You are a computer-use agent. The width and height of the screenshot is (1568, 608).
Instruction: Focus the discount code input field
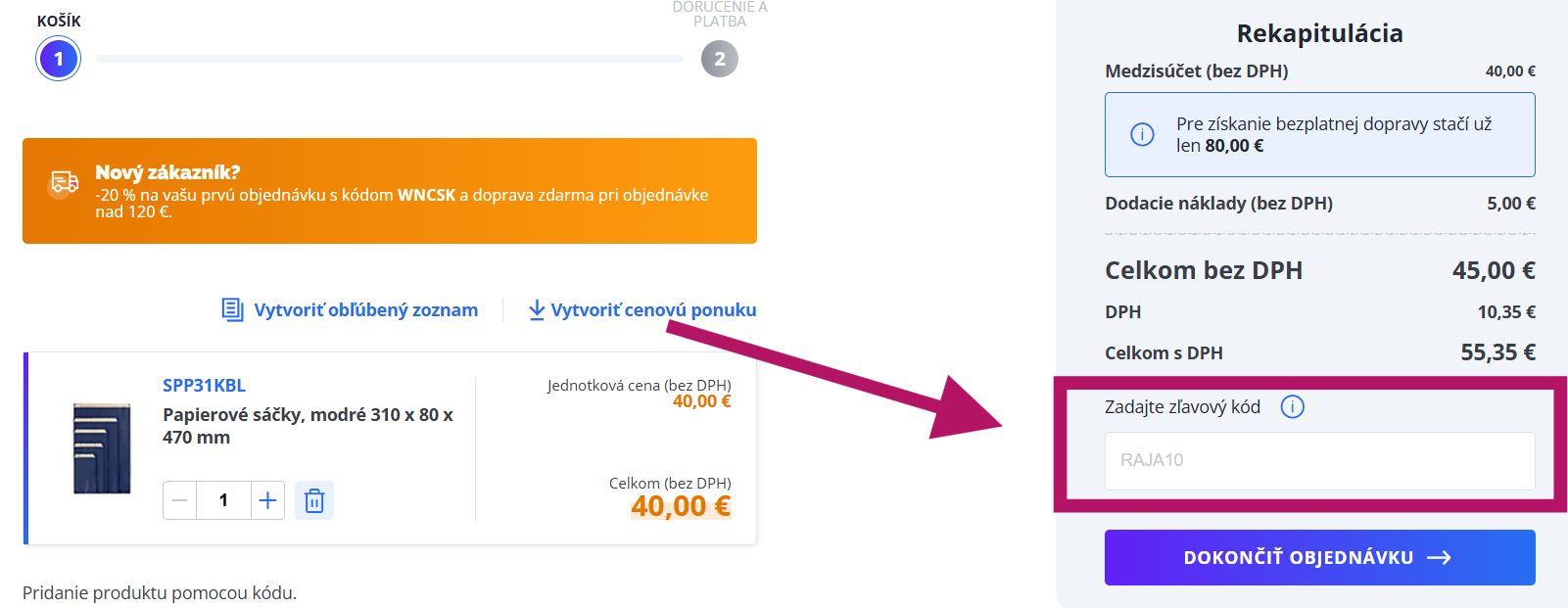pos(1319,460)
